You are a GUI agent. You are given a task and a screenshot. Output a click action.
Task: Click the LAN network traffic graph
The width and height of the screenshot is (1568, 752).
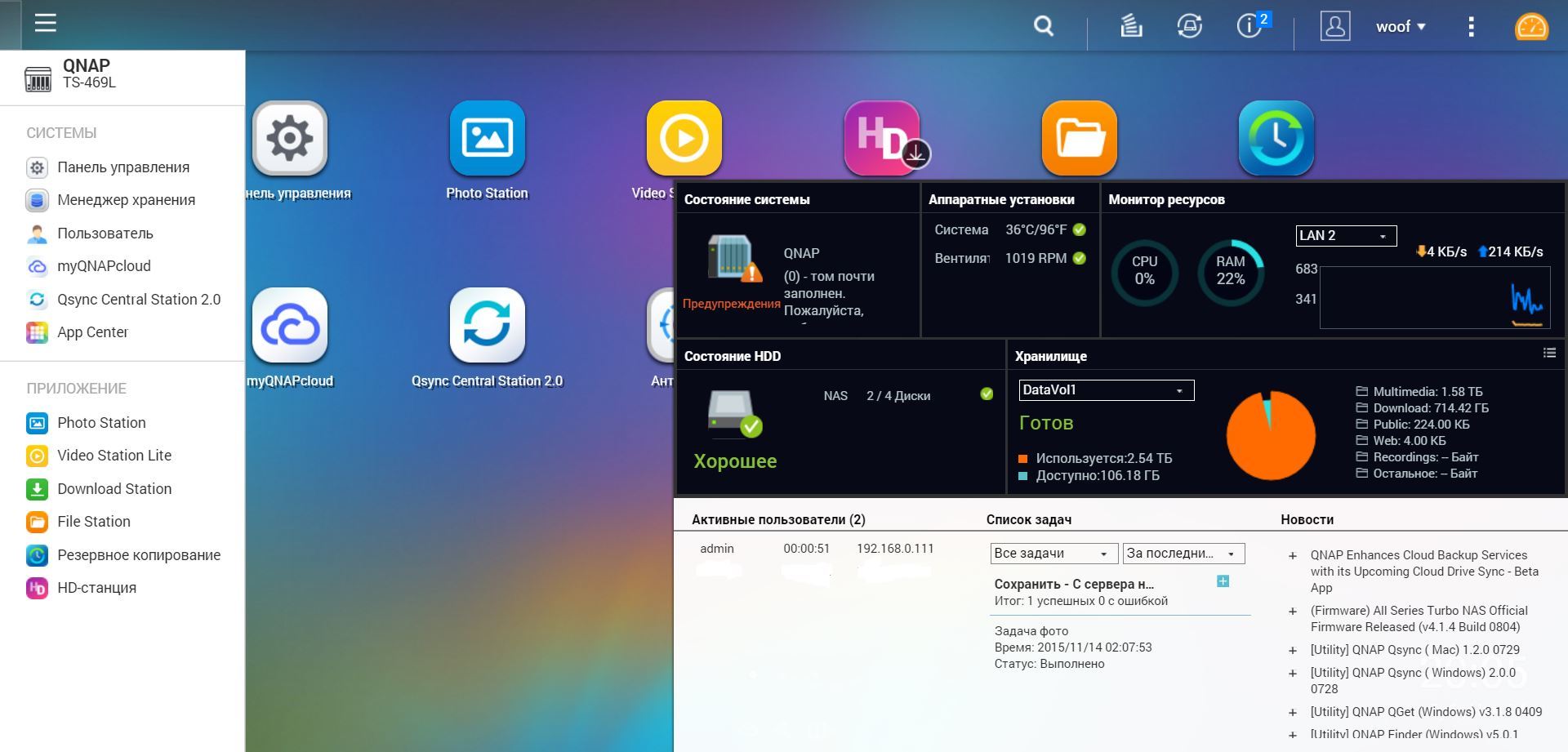pyautogui.click(x=1435, y=297)
